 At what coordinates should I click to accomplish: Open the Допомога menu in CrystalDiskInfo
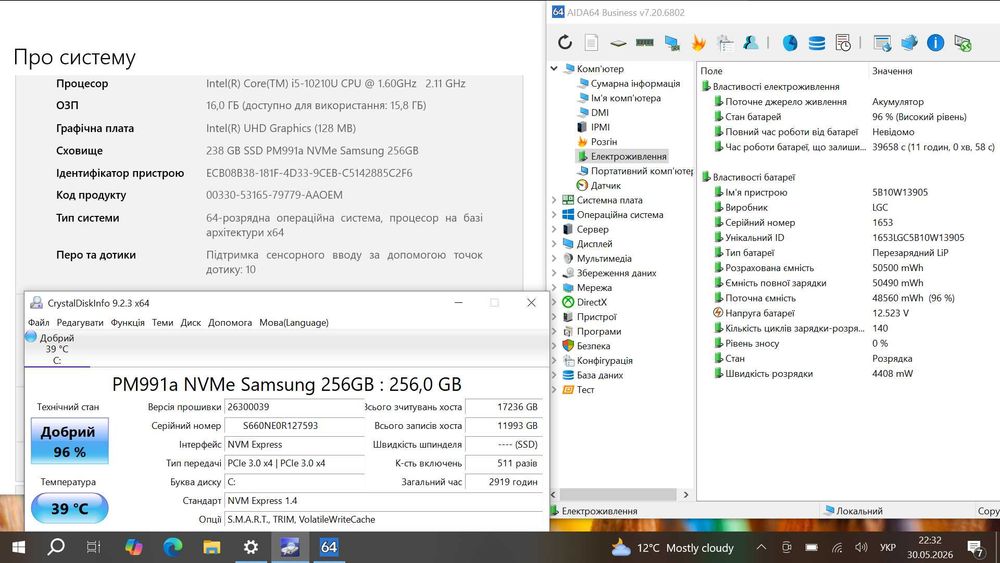coord(230,323)
